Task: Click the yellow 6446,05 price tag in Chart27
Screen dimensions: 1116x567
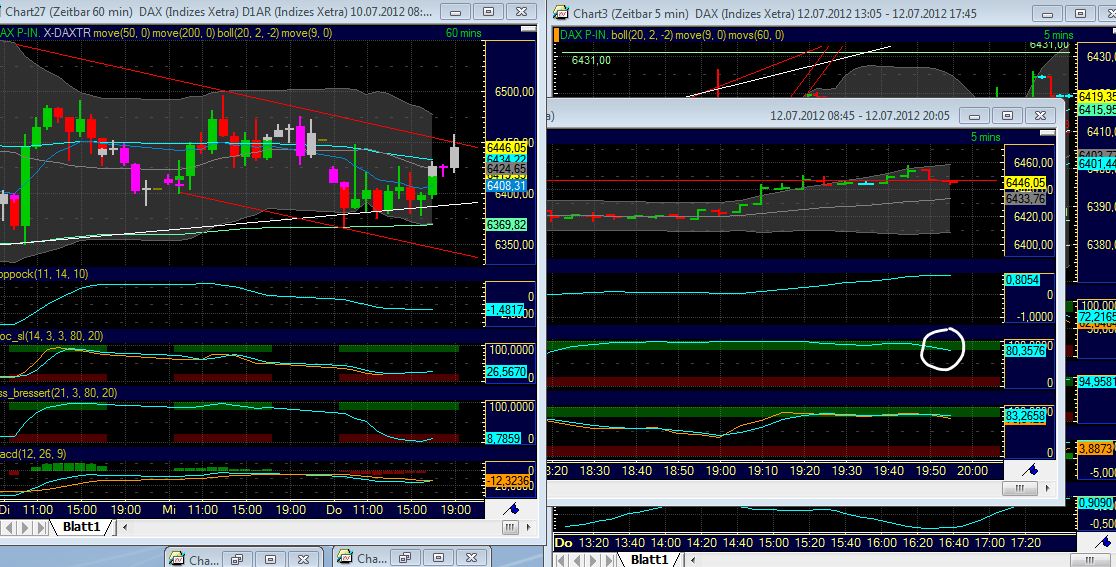Action: pos(506,147)
